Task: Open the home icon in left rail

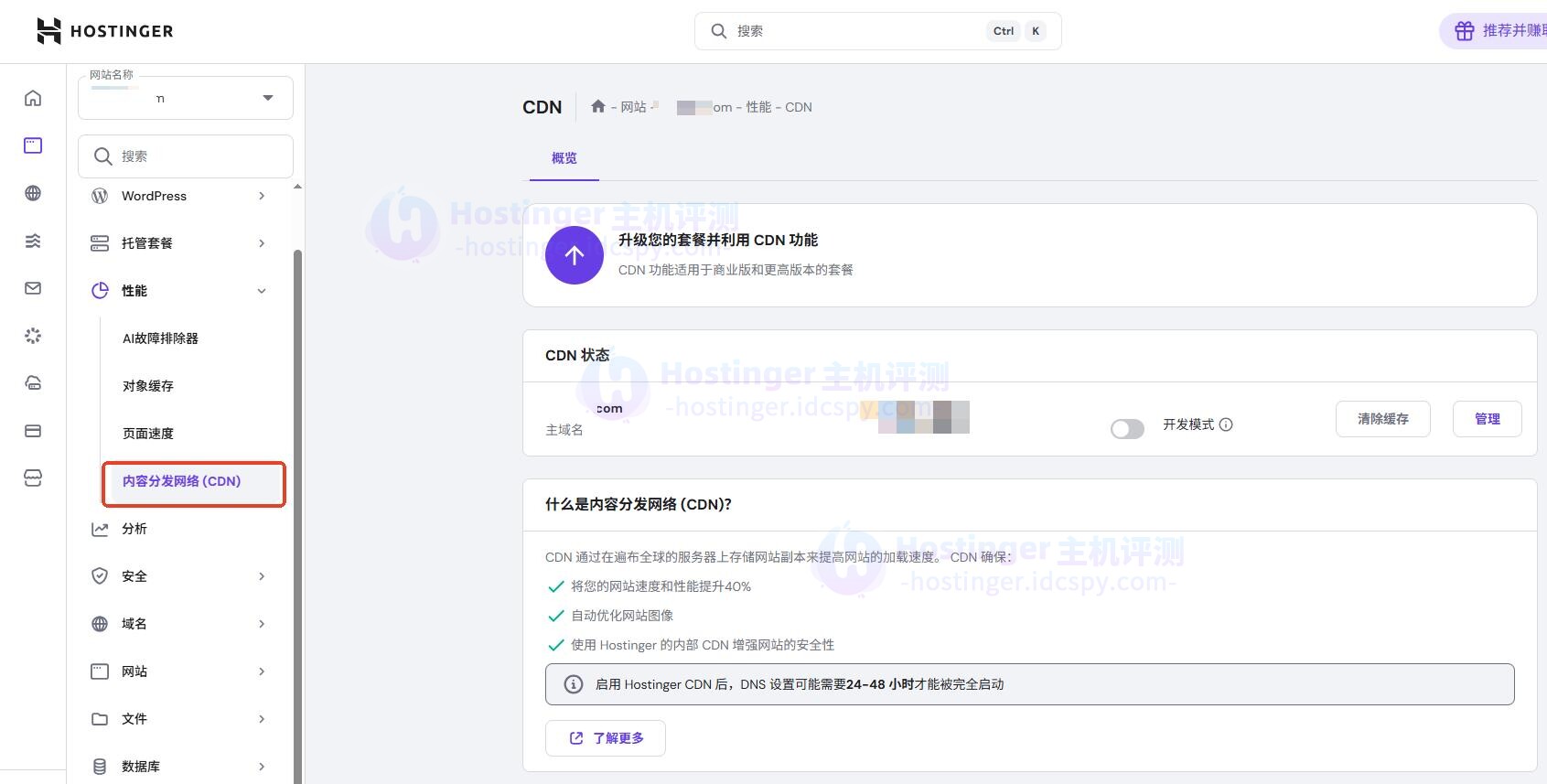Action: click(33, 98)
